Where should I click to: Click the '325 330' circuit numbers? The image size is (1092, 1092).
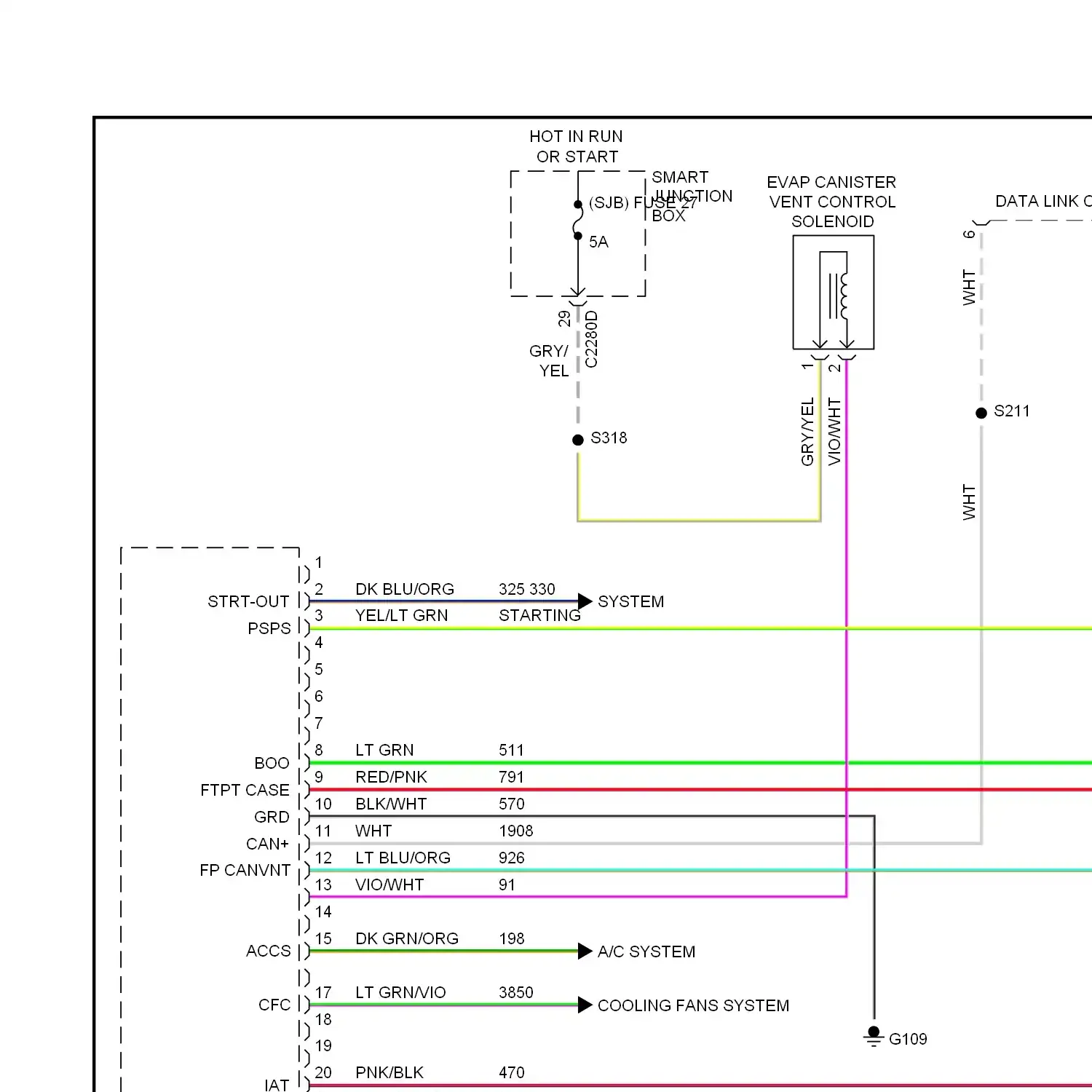[x=526, y=589]
